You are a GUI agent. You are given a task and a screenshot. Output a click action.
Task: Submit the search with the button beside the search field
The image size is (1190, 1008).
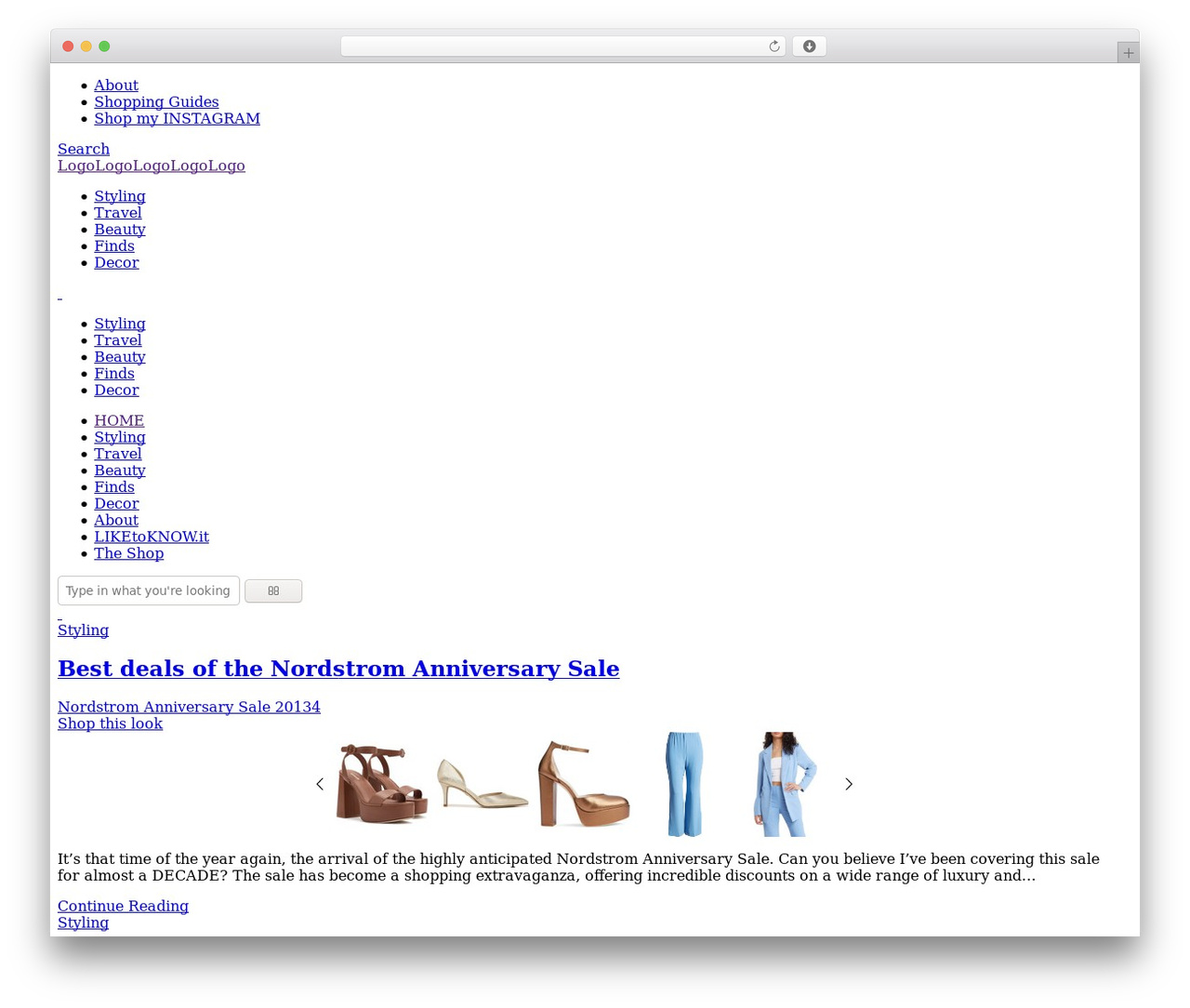(x=273, y=590)
